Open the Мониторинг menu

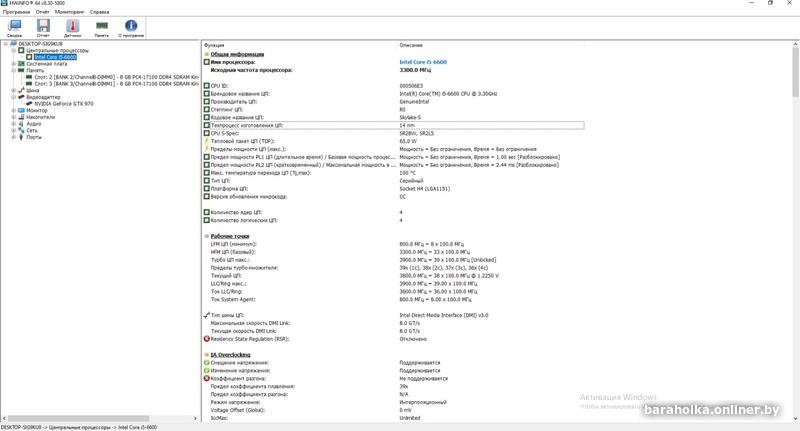tap(69, 12)
